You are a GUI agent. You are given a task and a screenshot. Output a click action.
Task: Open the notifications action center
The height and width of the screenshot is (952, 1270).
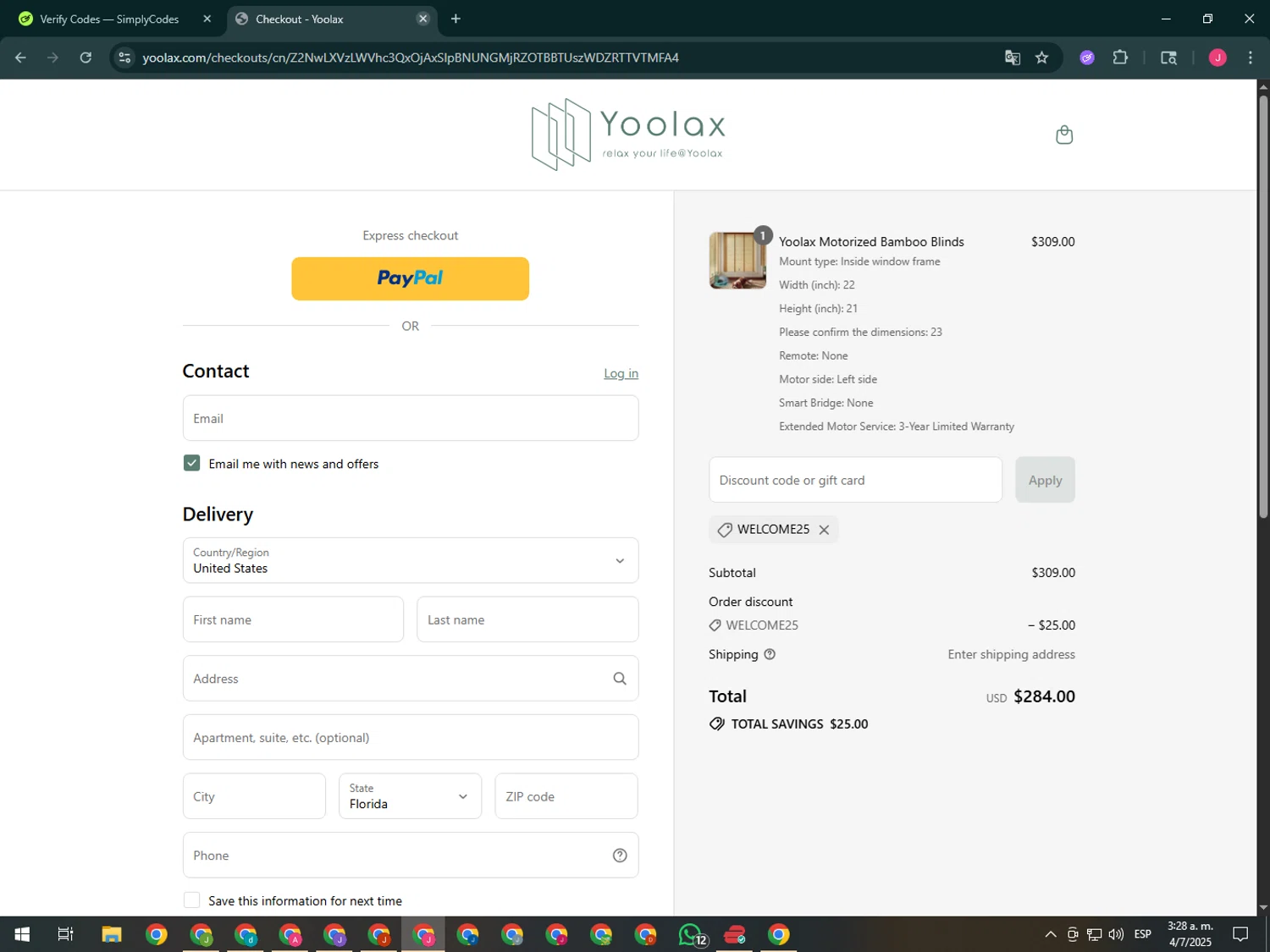[x=1240, y=934]
